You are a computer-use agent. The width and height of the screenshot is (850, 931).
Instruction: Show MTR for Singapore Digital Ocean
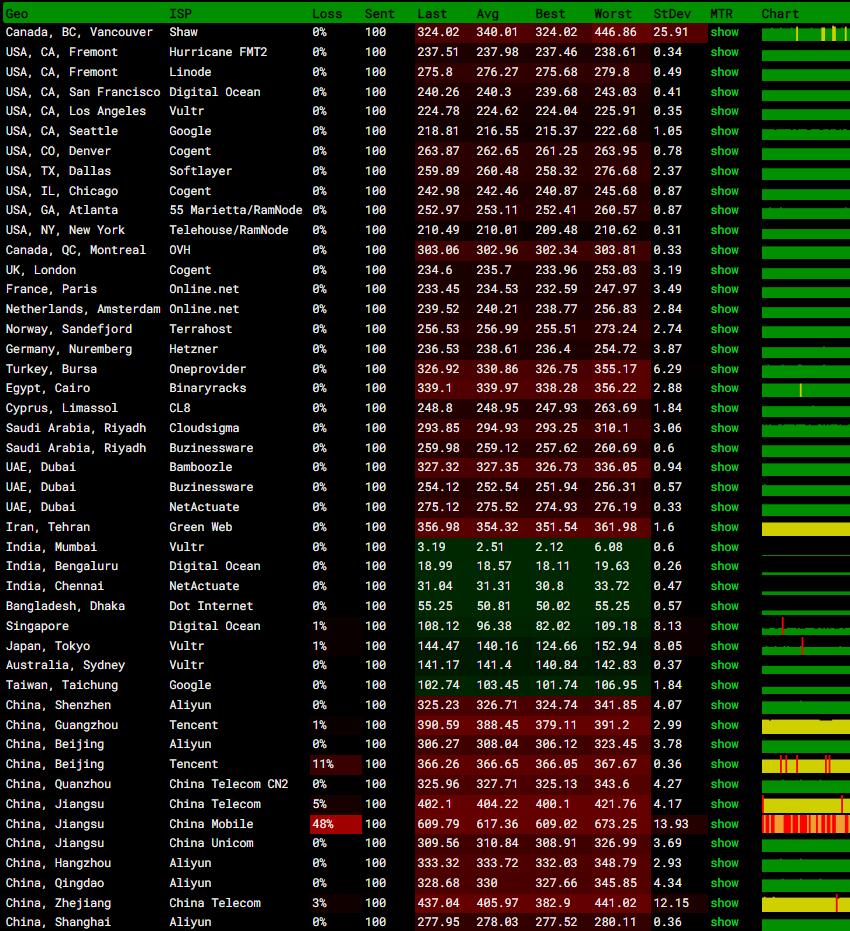tap(724, 626)
